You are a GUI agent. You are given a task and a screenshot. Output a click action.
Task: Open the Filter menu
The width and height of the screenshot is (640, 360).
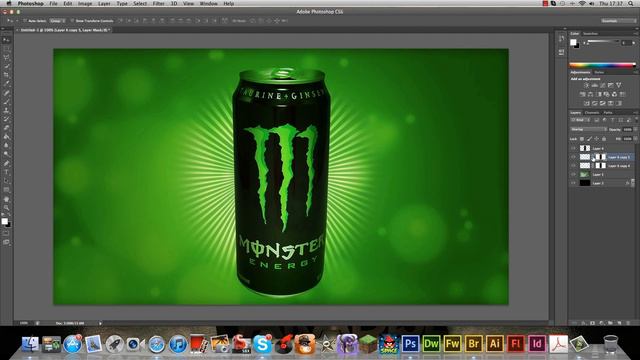point(158,3)
